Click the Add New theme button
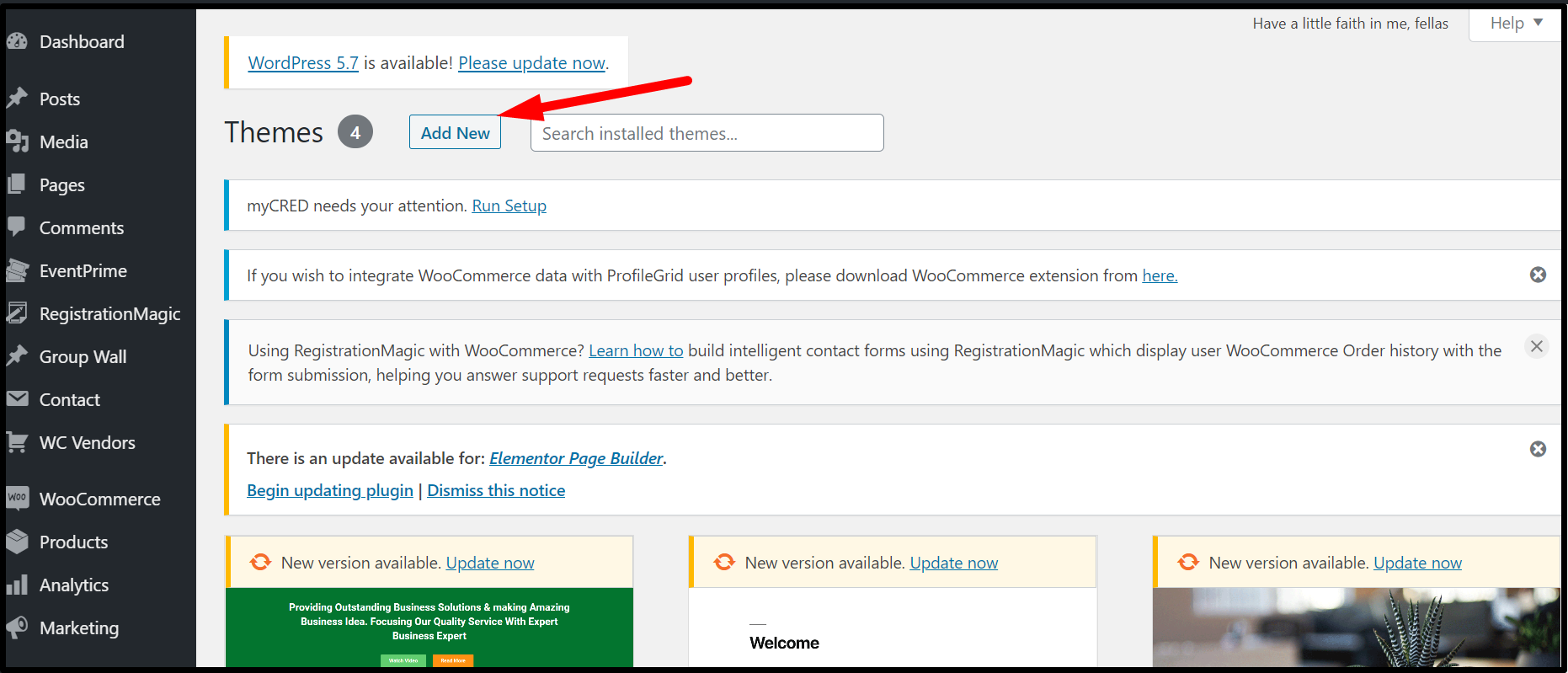Screen dimensions: 1568x673 pyautogui.click(x=455, y=133)
